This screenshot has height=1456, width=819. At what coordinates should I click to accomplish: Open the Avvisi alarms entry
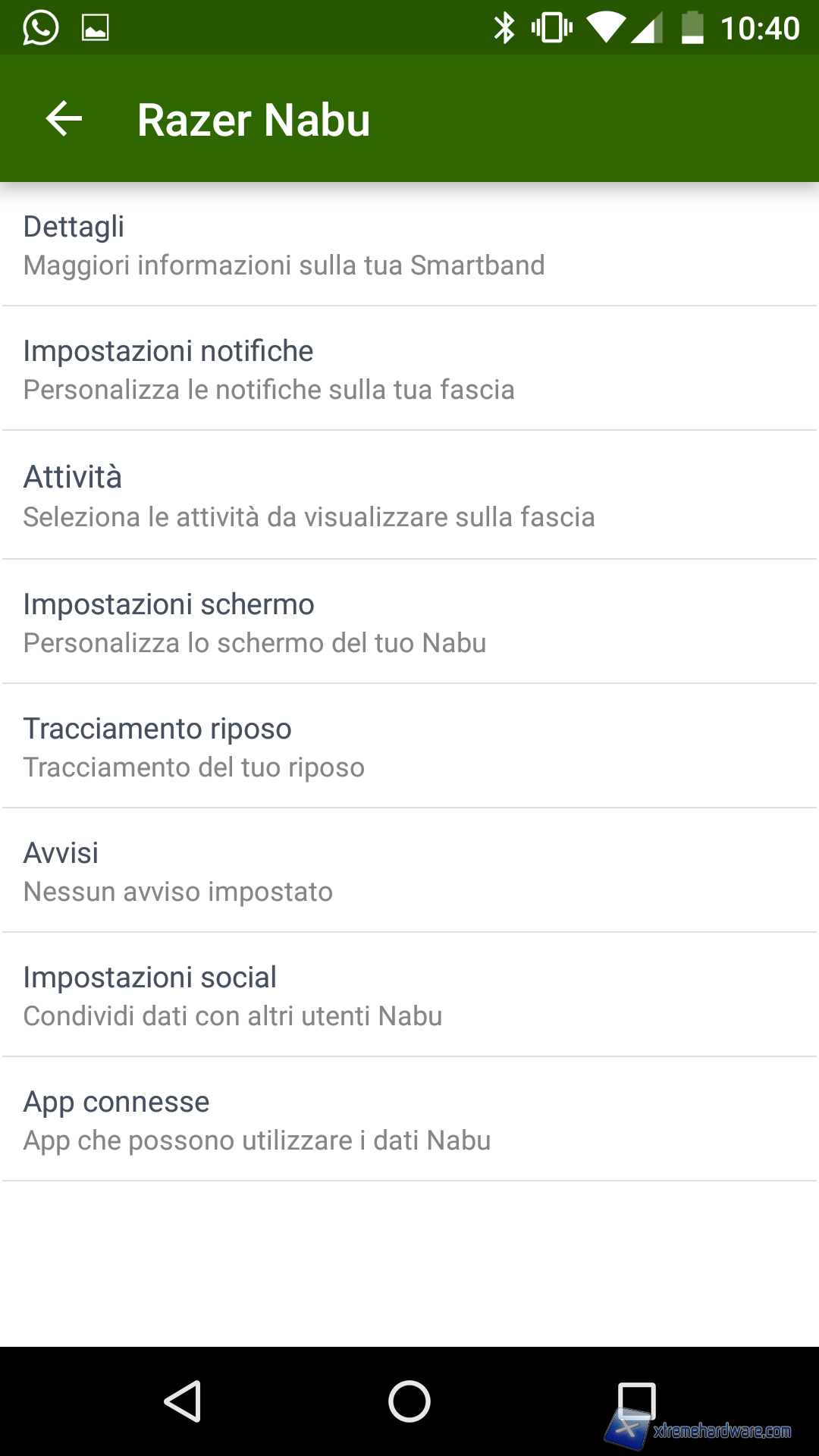[x=409, y=871]
